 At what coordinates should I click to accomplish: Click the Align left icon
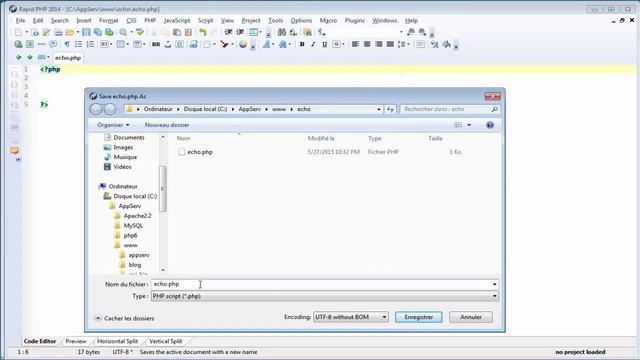pos(356,44)
